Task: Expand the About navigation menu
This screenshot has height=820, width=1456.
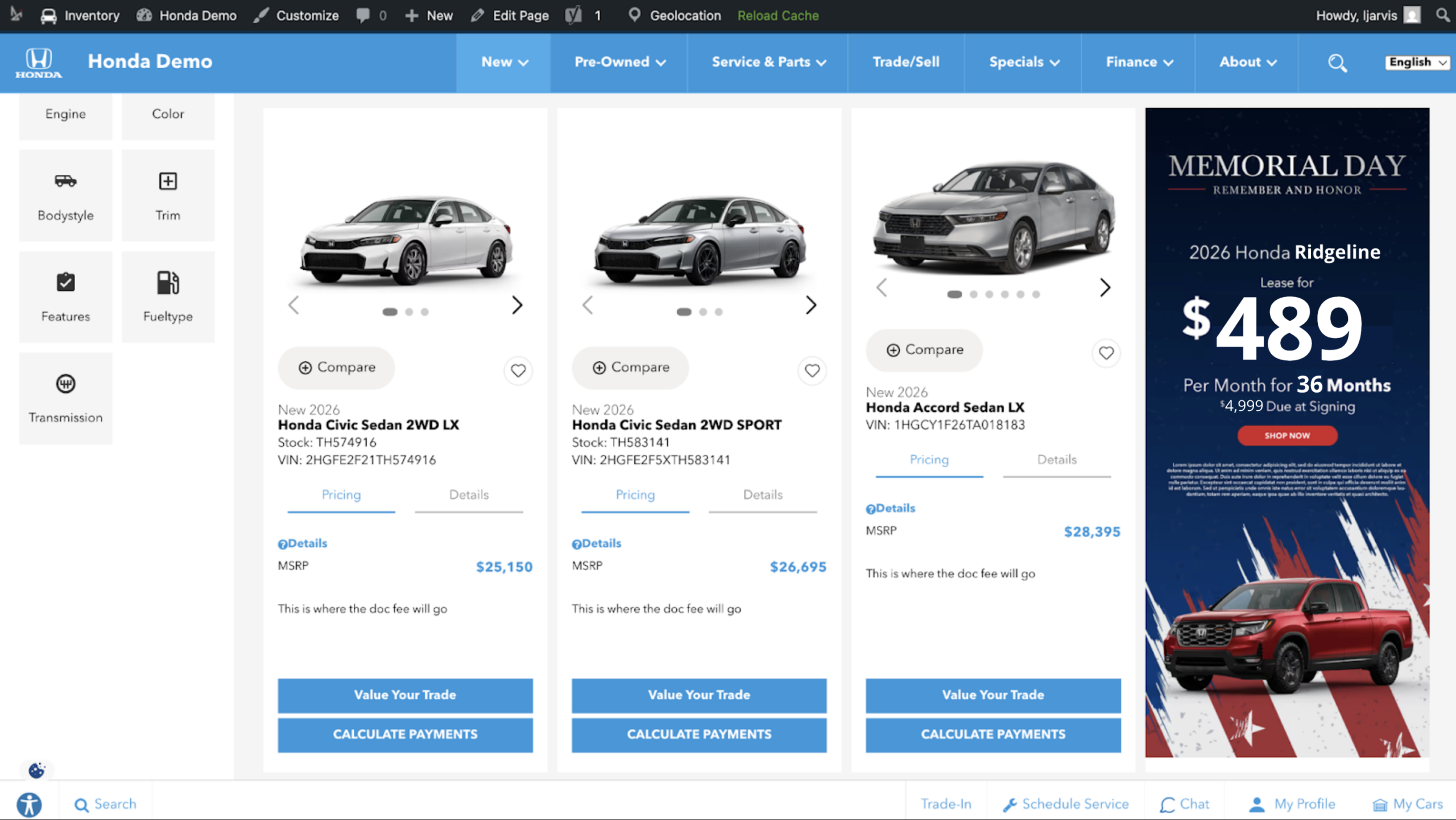Action: point(1248,62)
